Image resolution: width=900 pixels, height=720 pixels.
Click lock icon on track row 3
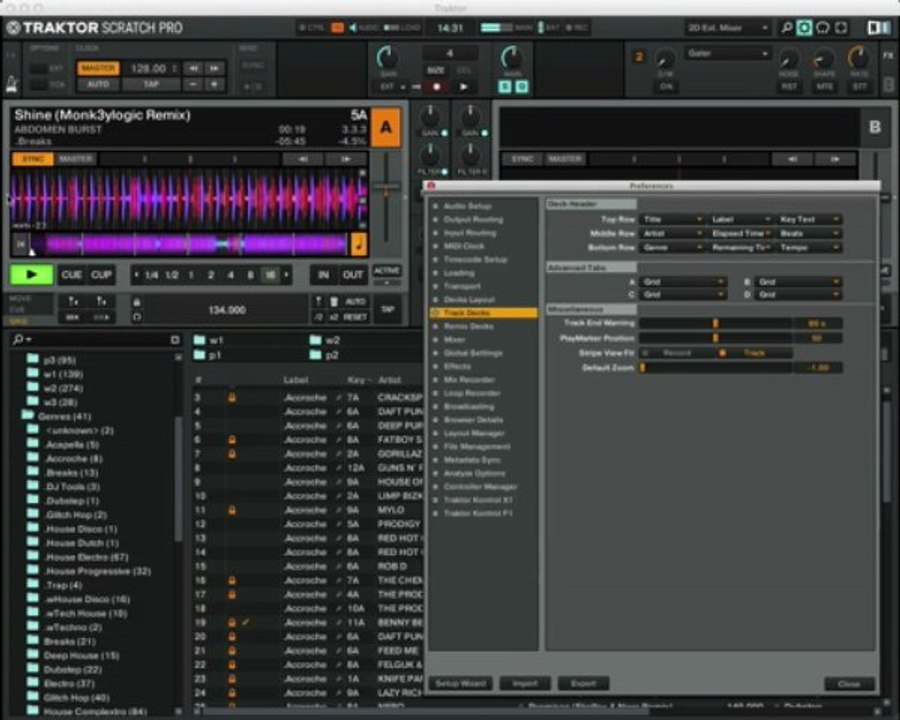coord(232,397)
